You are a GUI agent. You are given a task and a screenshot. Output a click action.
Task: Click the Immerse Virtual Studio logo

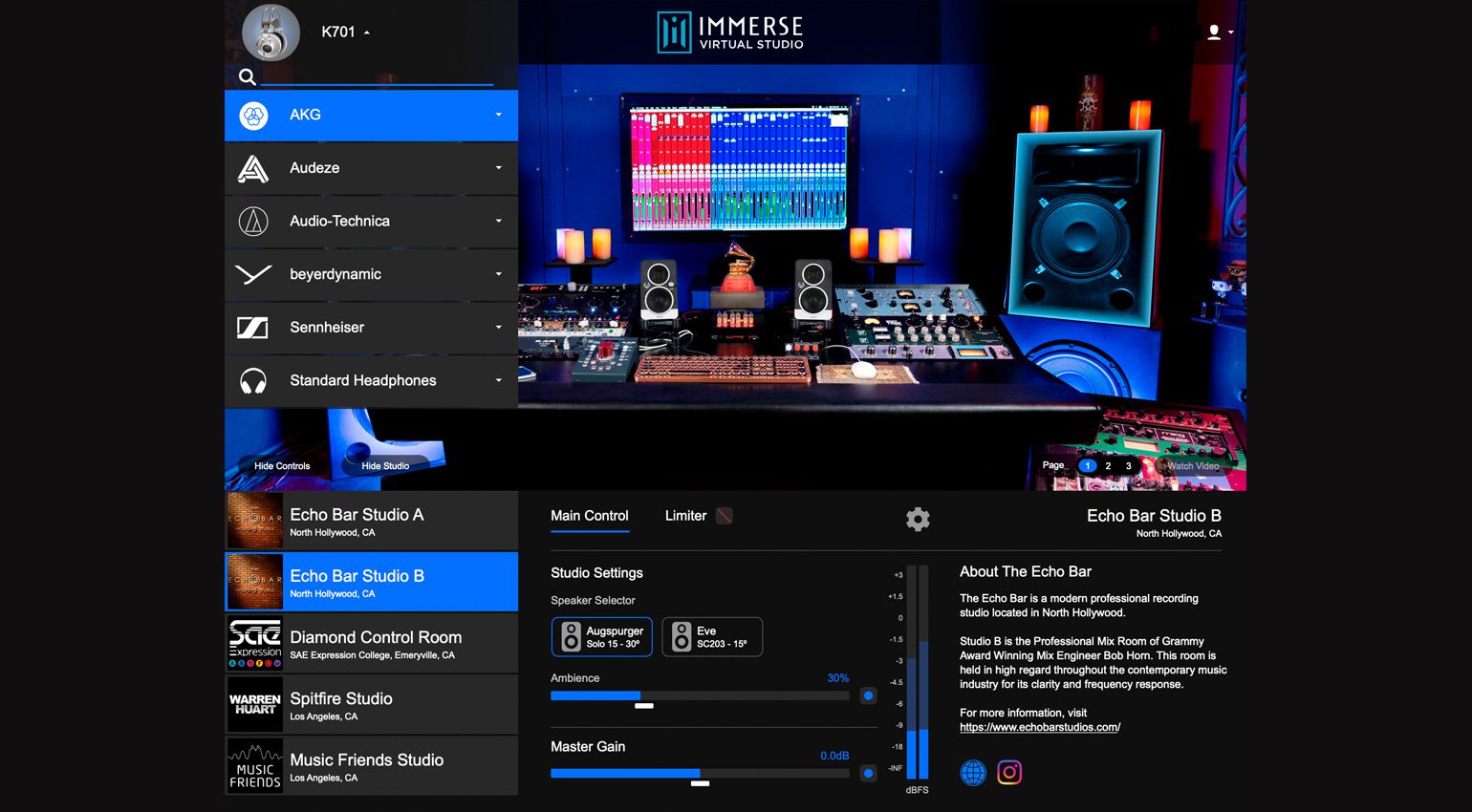[x=730, y=32]
